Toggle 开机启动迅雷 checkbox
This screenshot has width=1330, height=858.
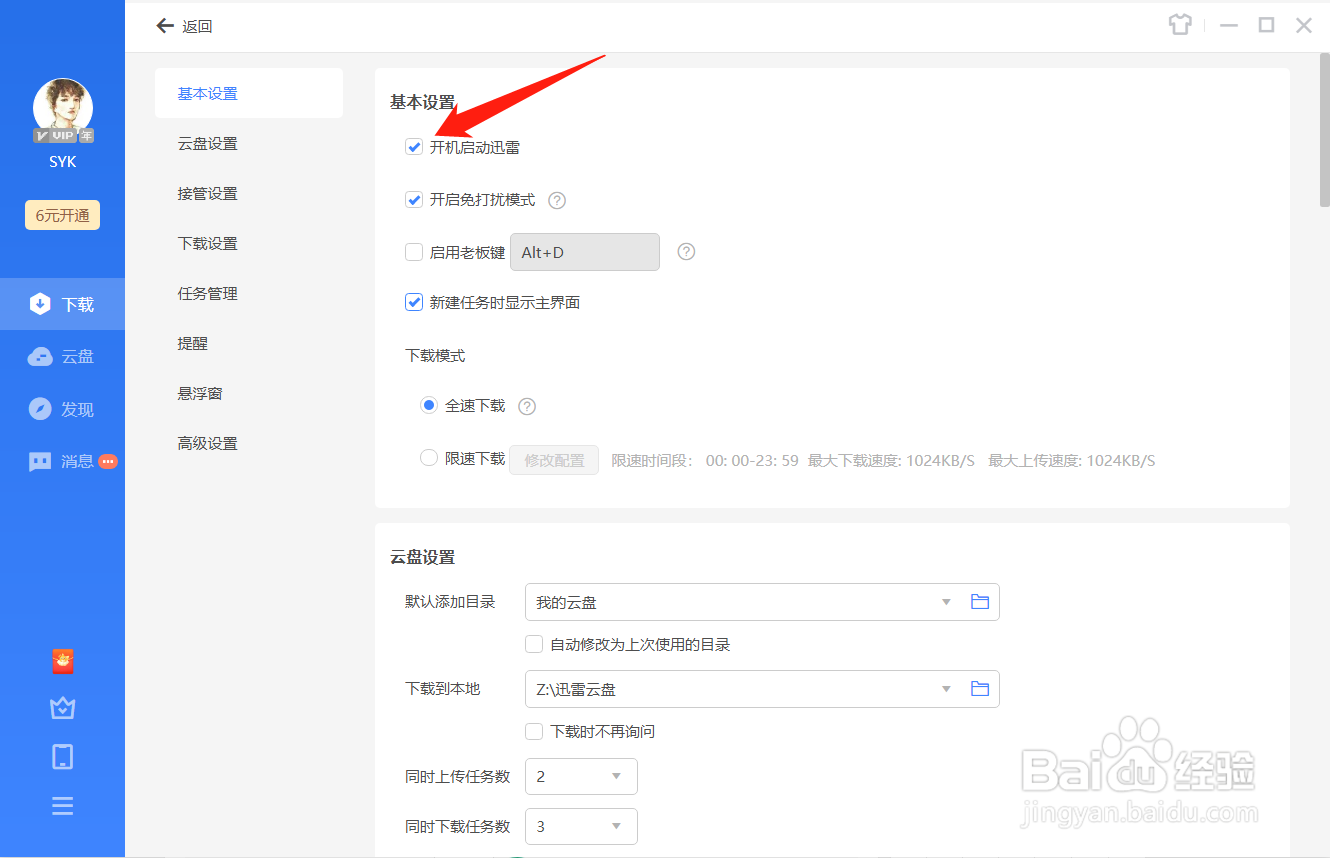414,147
